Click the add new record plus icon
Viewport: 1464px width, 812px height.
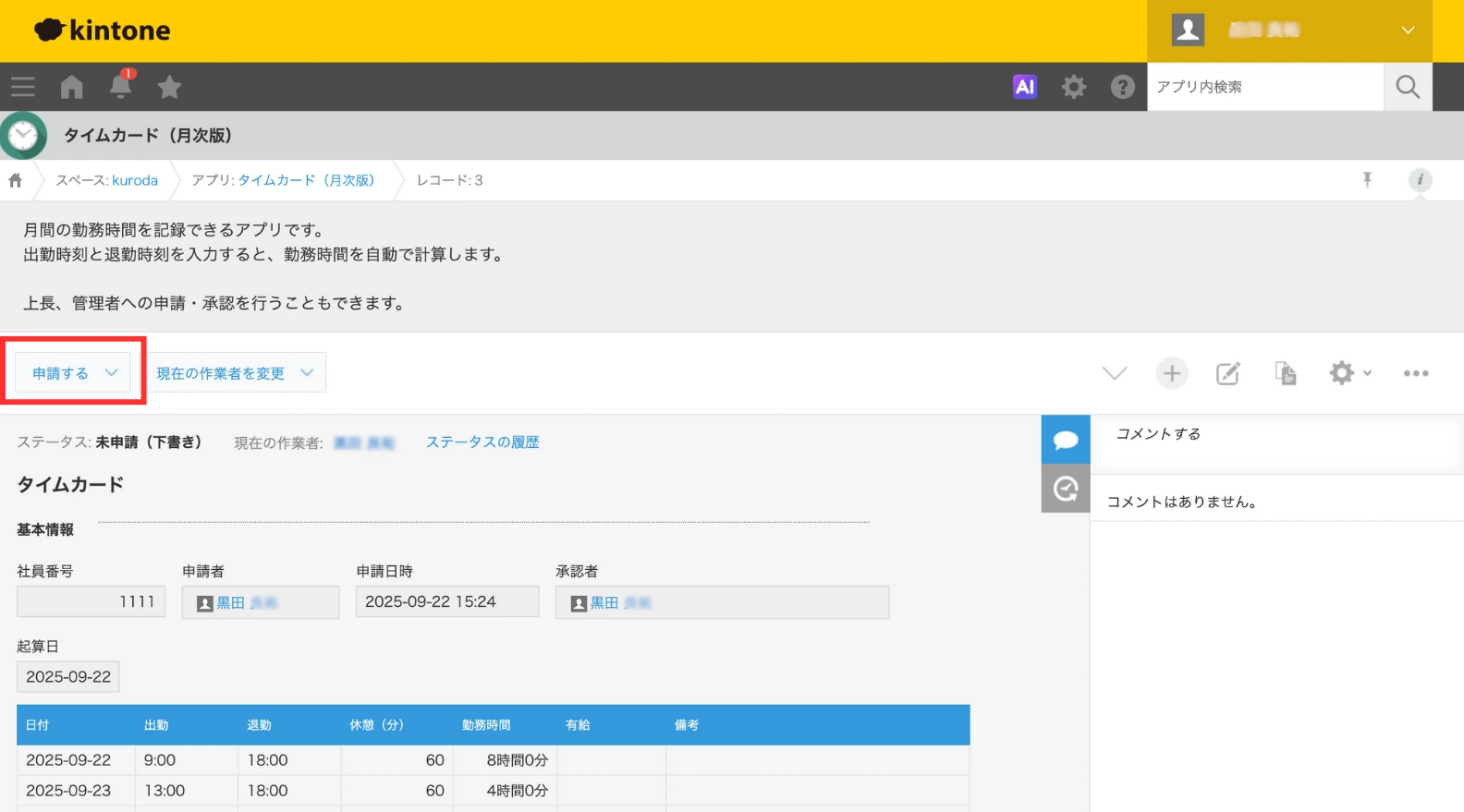click(1171, 373)
